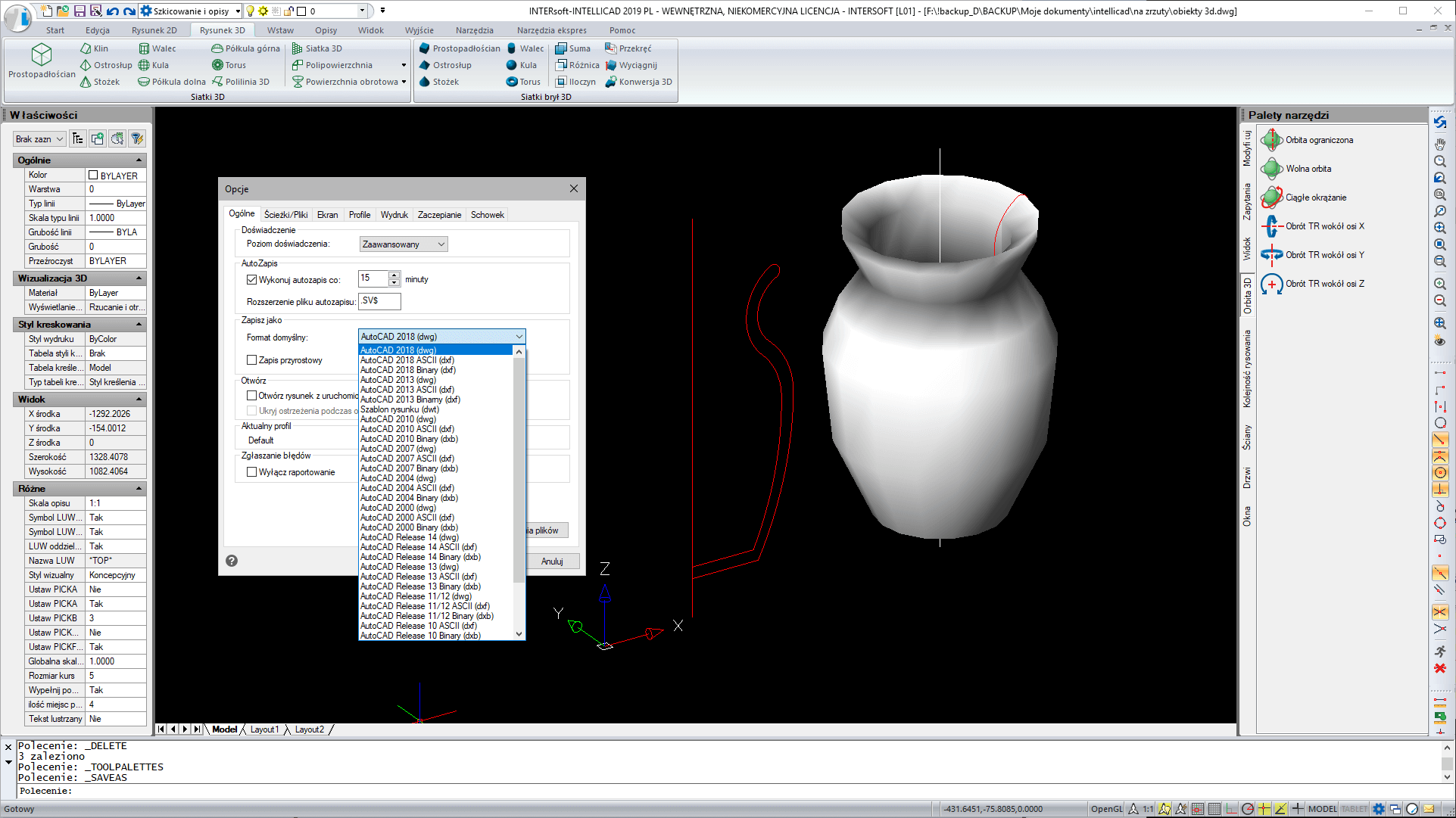Enable Wyłącz raportowanie checkbox
This screenshot has height=818, width=1456.
click(x=251, y=472)
